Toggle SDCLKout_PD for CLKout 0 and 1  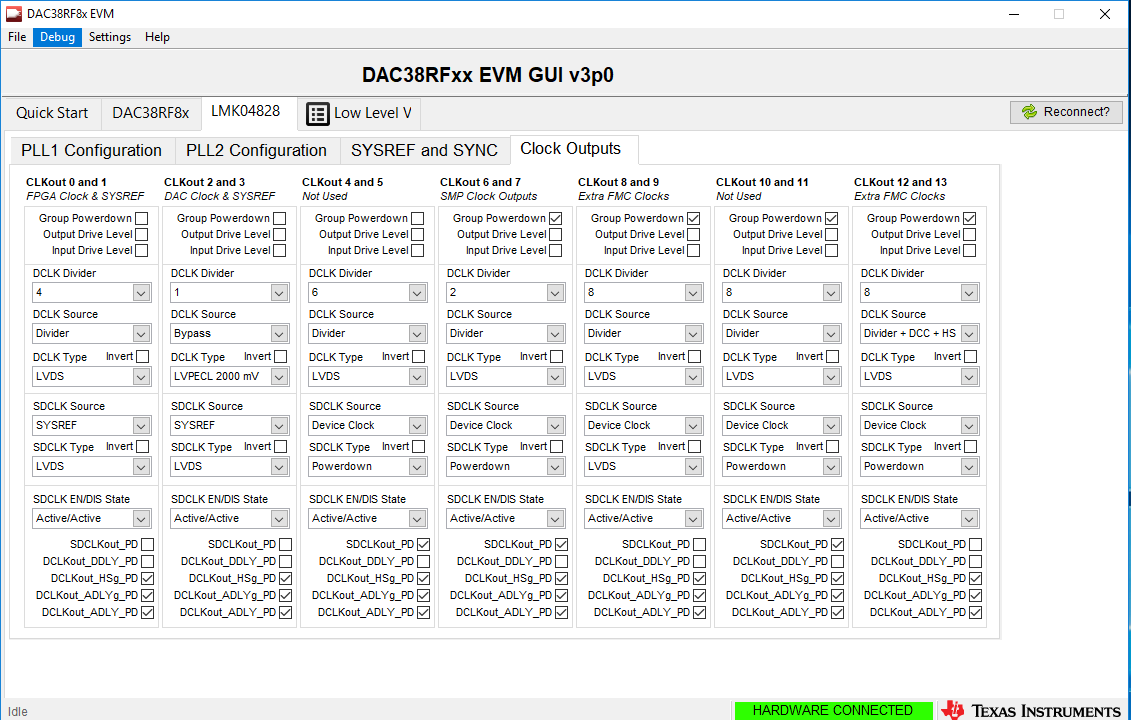tap(148, 544)
